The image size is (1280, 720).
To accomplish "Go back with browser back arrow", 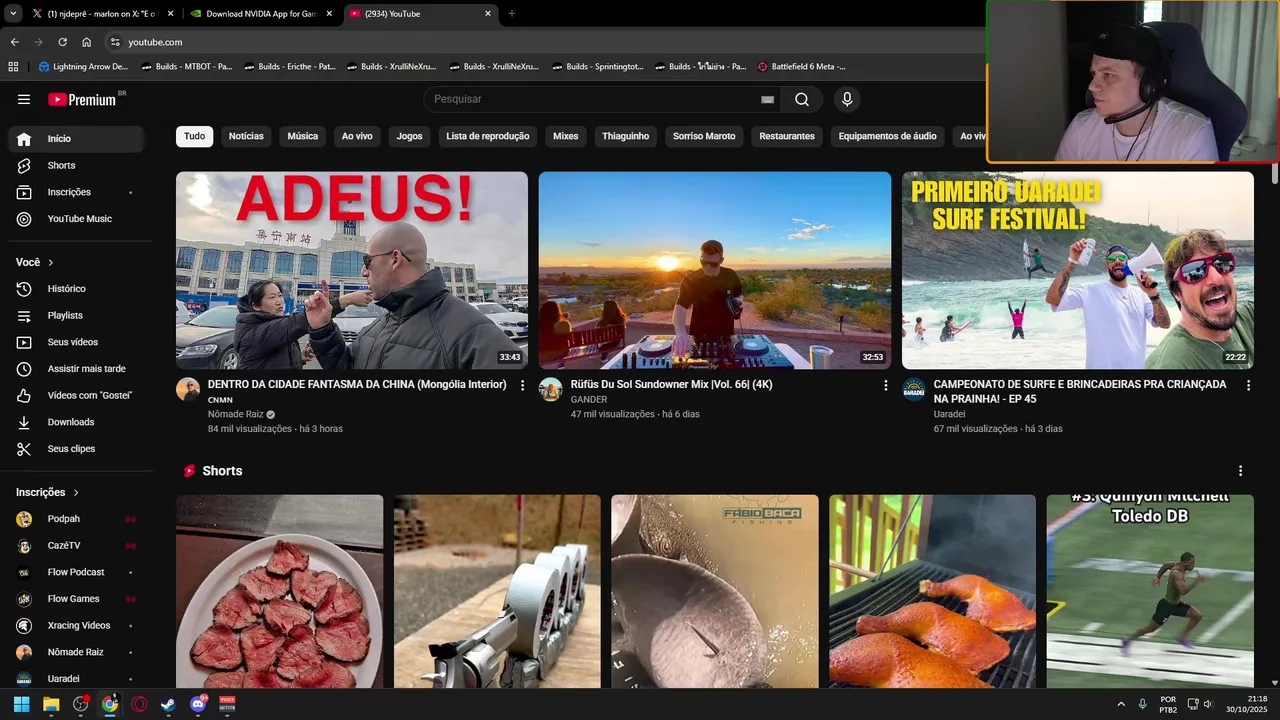I will pyautogui.click(x=14, y=42).
